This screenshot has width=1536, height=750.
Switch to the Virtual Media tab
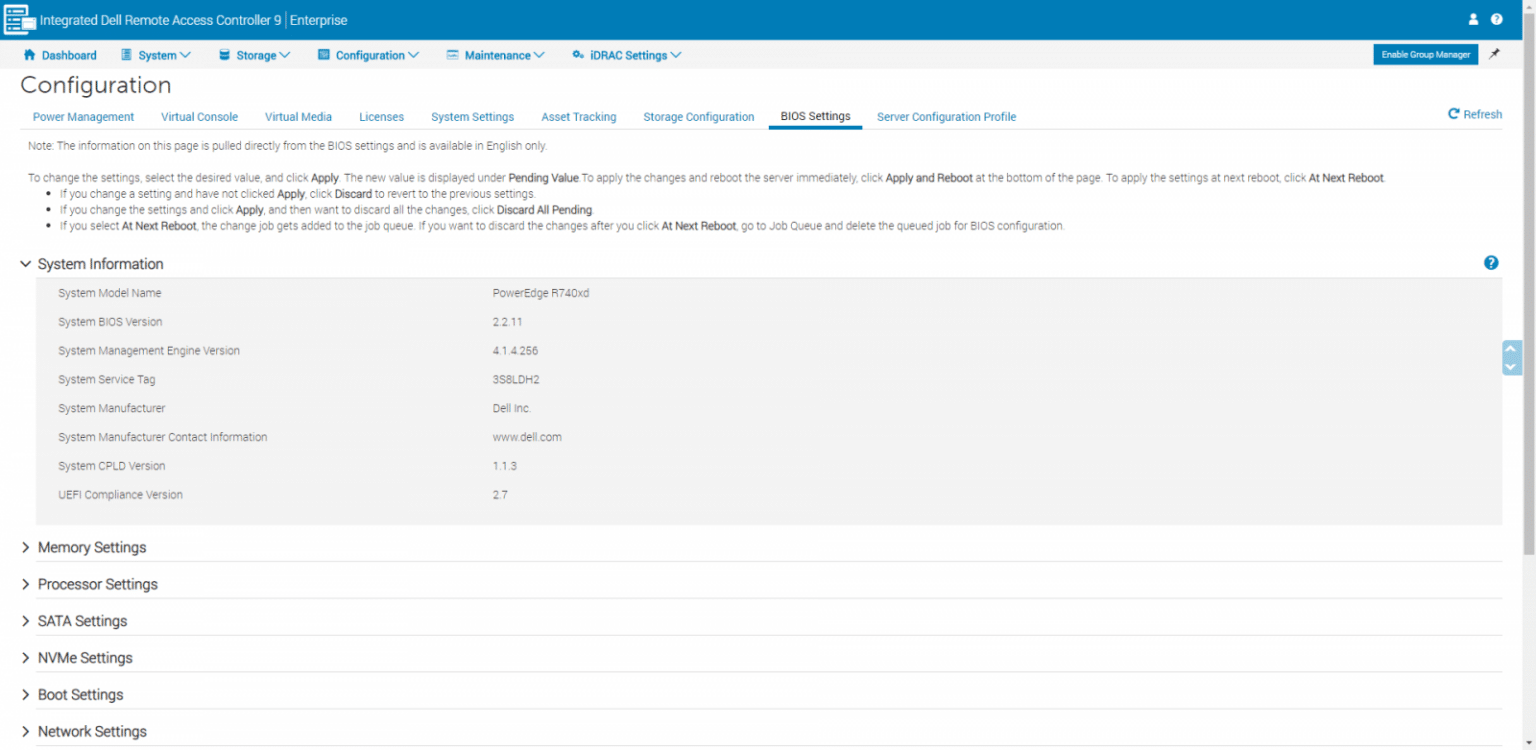[x=298, y=117]
